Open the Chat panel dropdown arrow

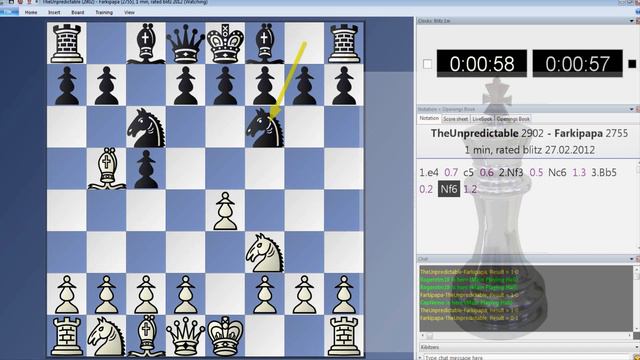click(x=631, y=259)
